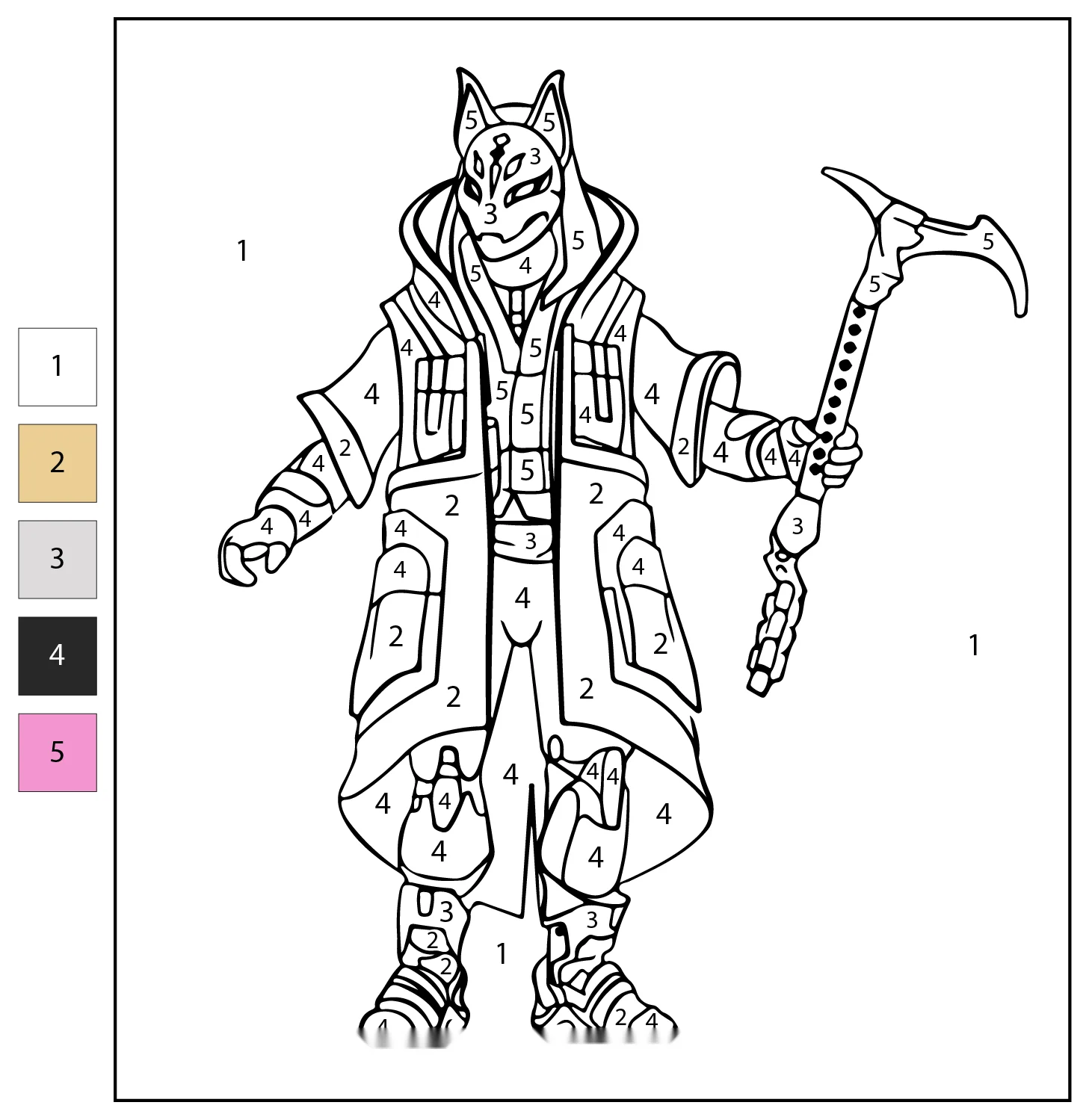Click the number 1 in the right background
This screenshot has width=1089, height=1120.
[x=973, y=645]
